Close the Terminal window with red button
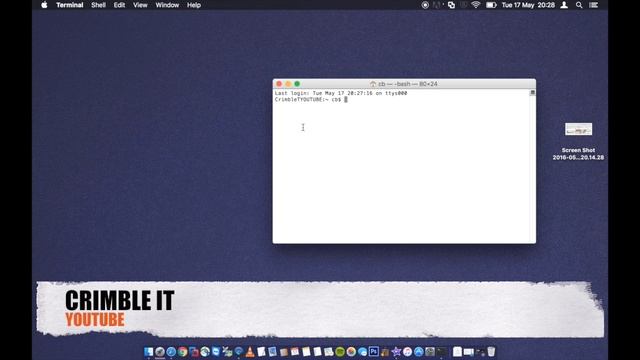The height and width of the screenshot is (360, 640). (279, 84)
